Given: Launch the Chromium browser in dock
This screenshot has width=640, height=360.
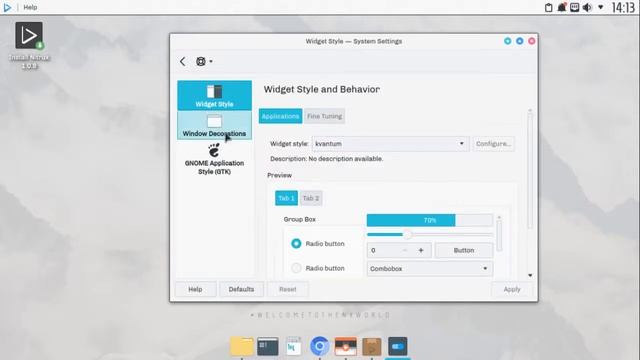Looking at the screenshot, I should click(x=320, y=347).
